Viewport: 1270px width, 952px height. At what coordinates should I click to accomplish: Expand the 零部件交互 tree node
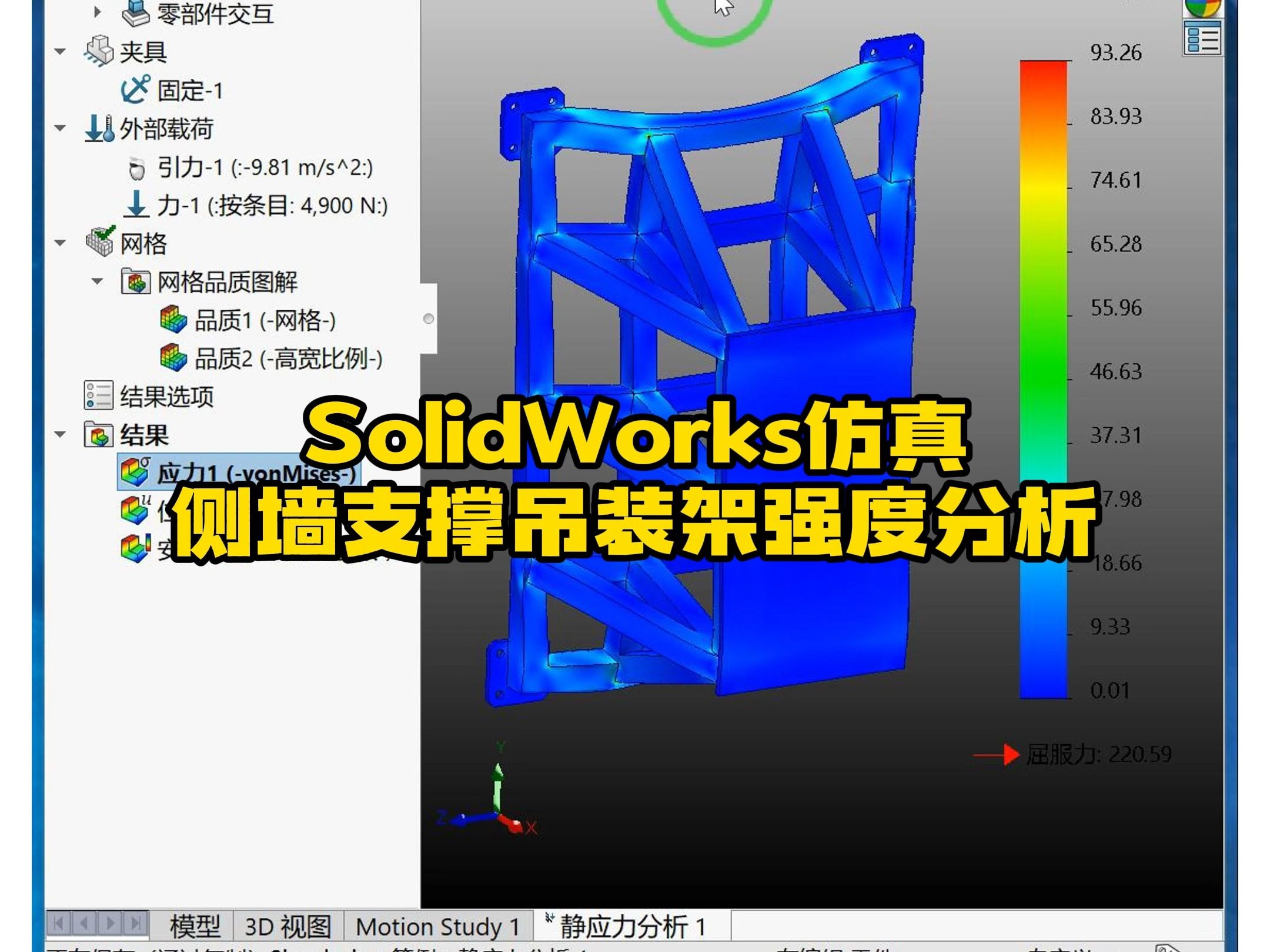click(x=98, y=12)
